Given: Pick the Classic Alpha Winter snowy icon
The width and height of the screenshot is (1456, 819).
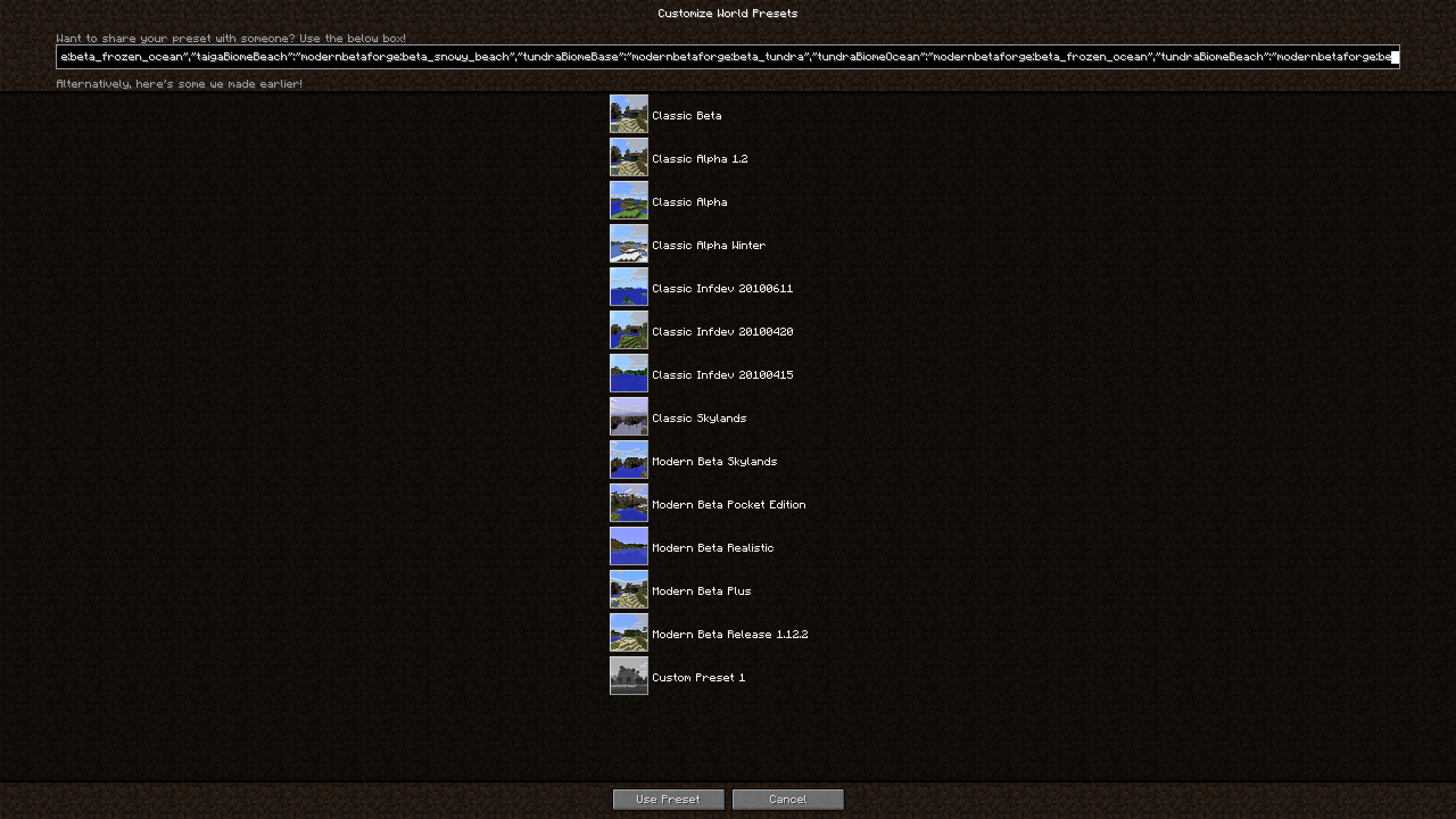Looking at the screenshot, I should pyautogui.click(x=628, y=243).
